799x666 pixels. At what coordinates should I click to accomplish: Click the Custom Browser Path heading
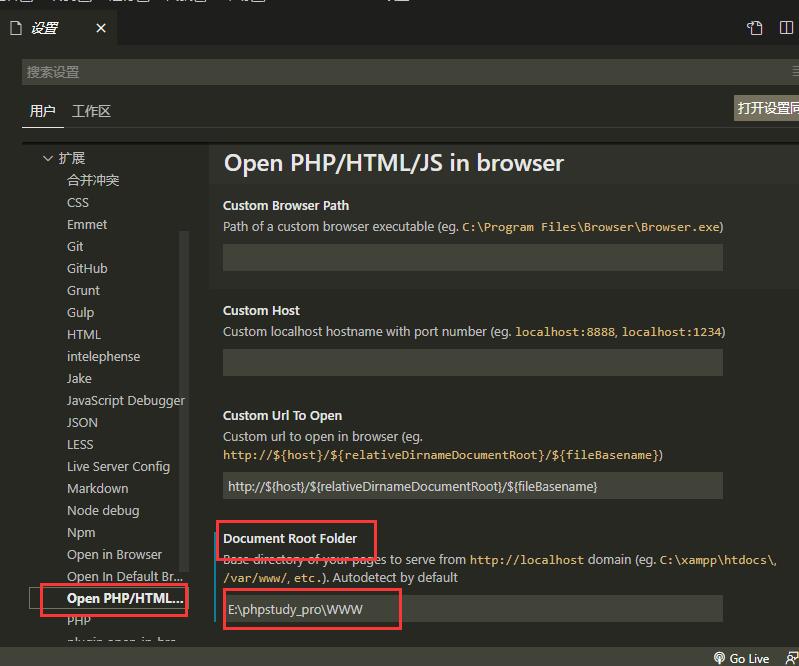point(286,205)
